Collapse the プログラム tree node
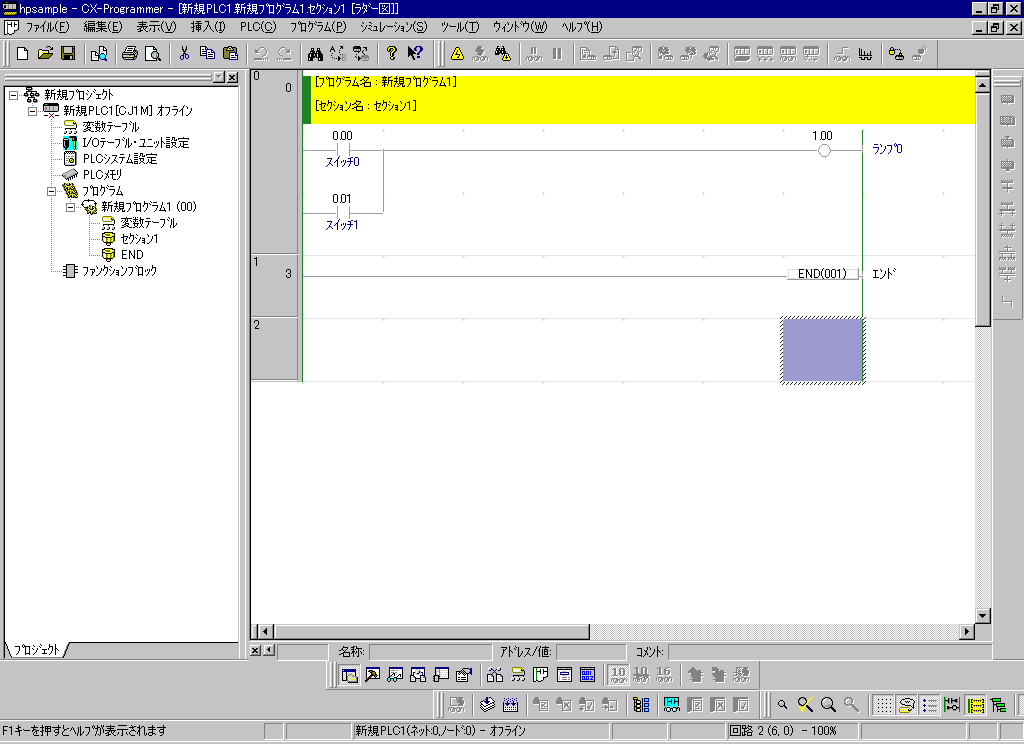The height and width of the screenshot is (744, 1024). point(51,191)
